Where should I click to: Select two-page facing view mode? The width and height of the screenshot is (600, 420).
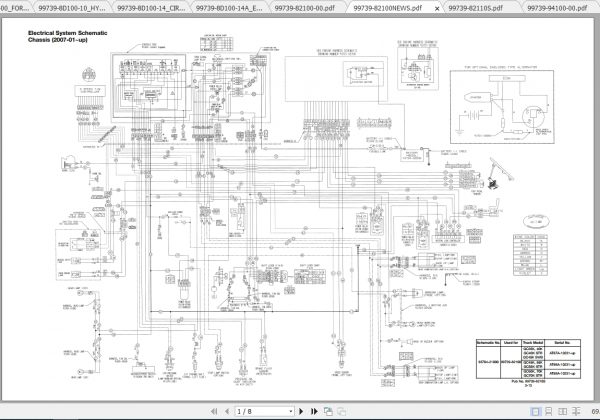tap(562, 412)
